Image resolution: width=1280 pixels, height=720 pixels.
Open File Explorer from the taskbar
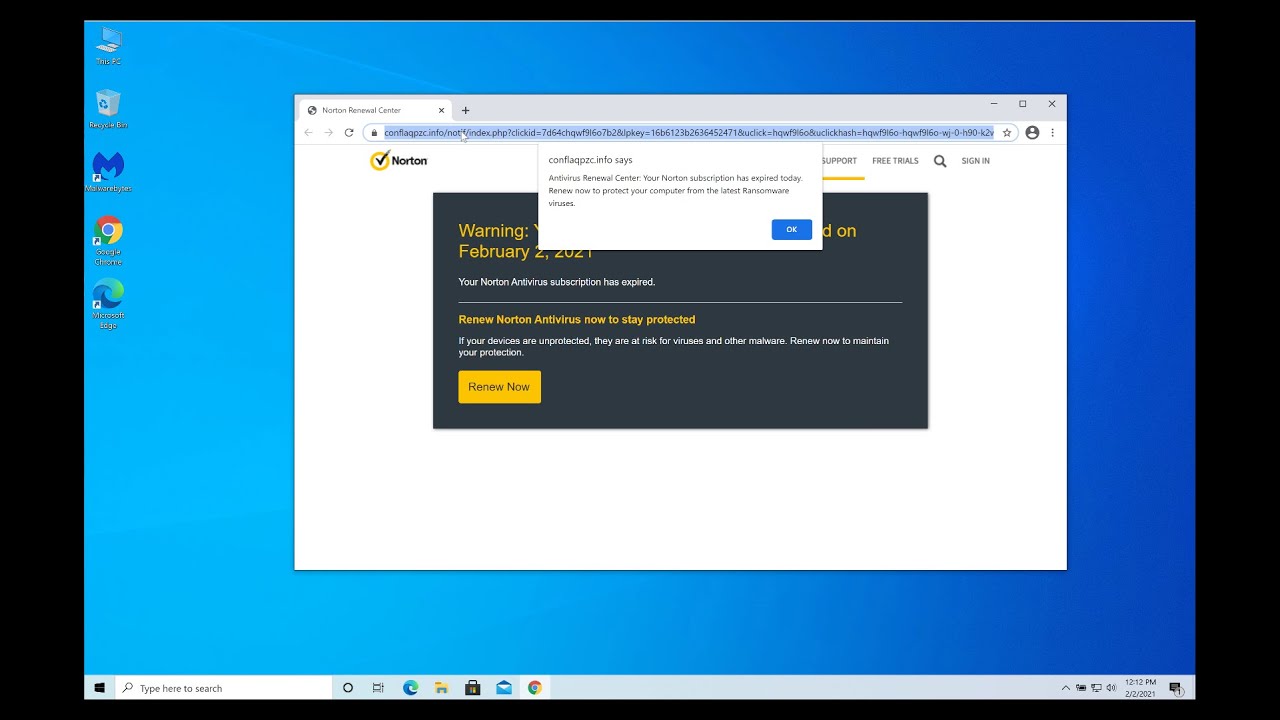[441, 688]
